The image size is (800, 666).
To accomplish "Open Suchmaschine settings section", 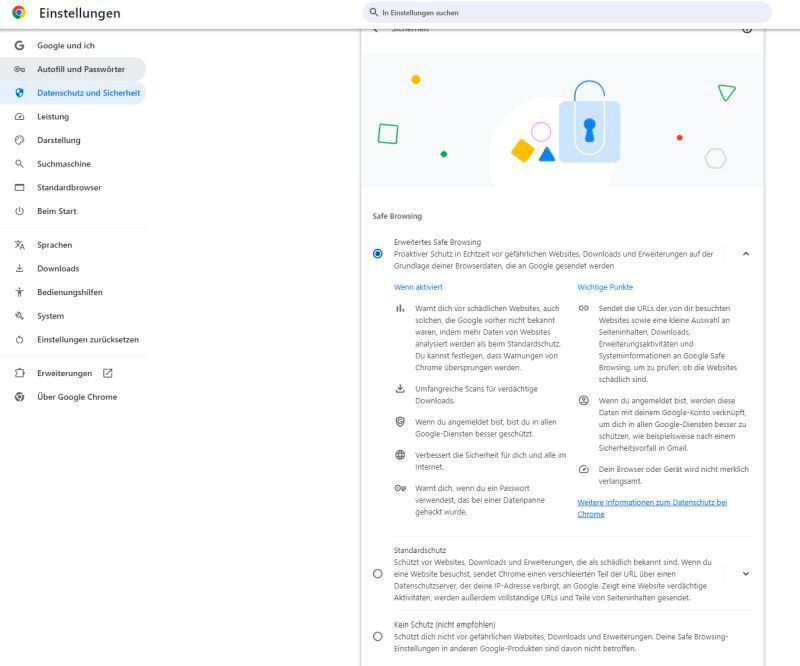I will coord(73,164).
